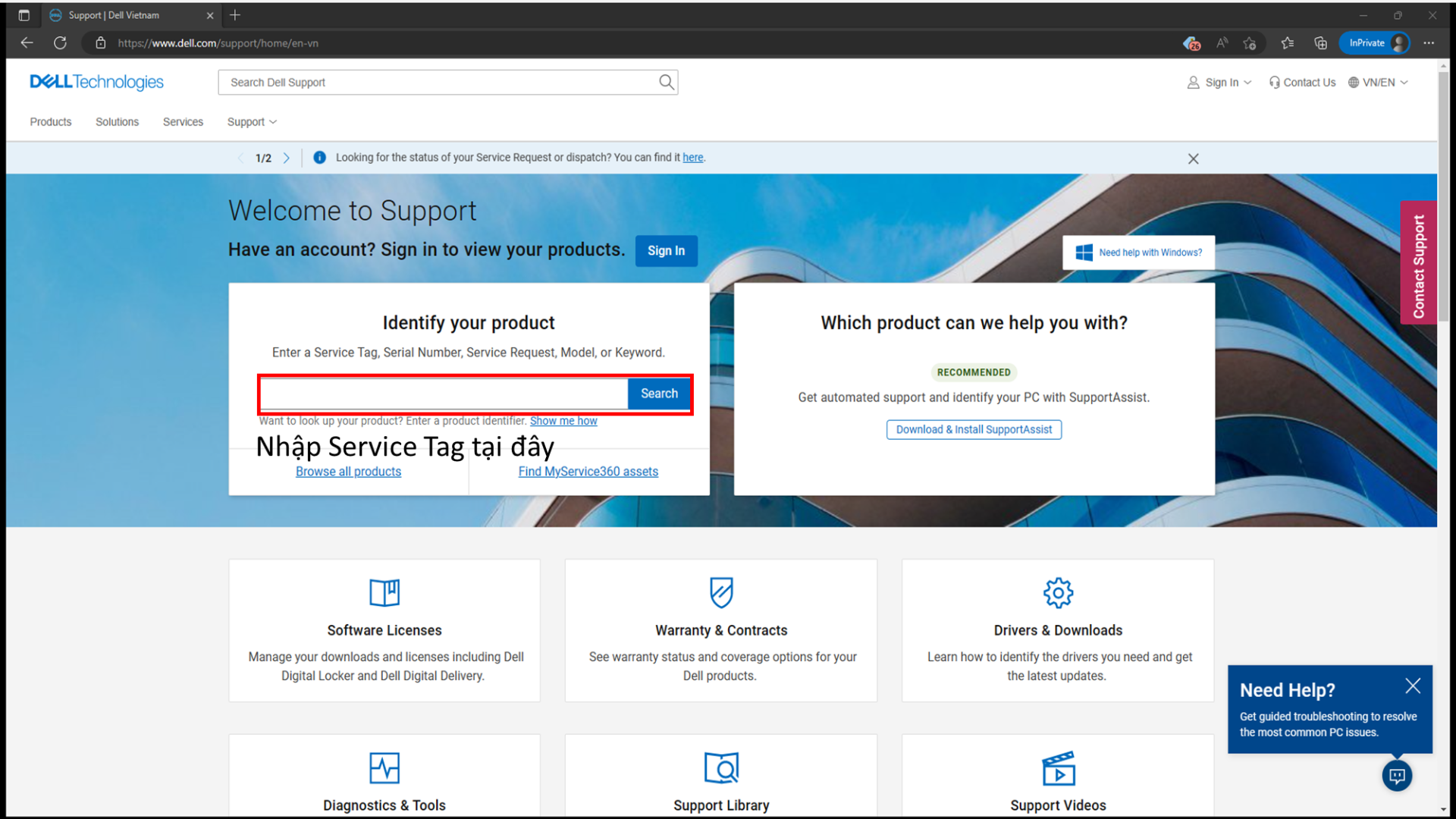
Task: Click the Drivers & Downloads gear icon
Action: coord(1058,593)
